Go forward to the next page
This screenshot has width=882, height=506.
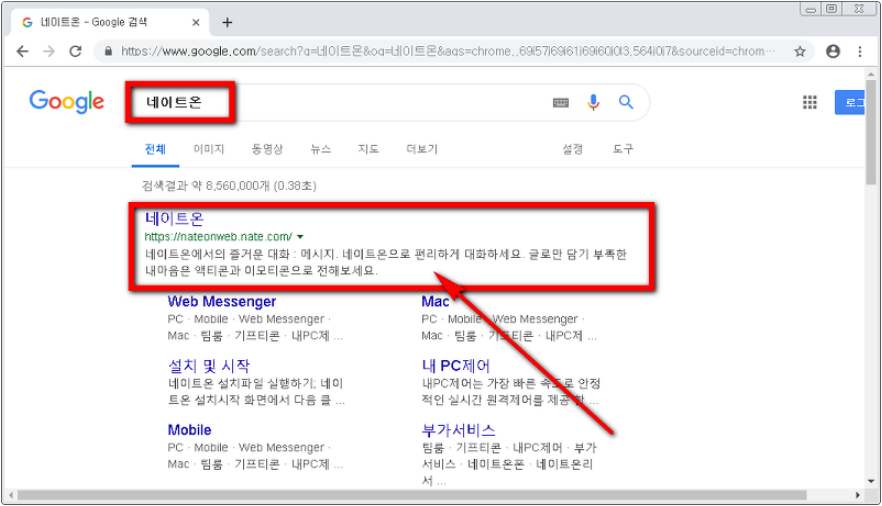[x=49, y=52]
